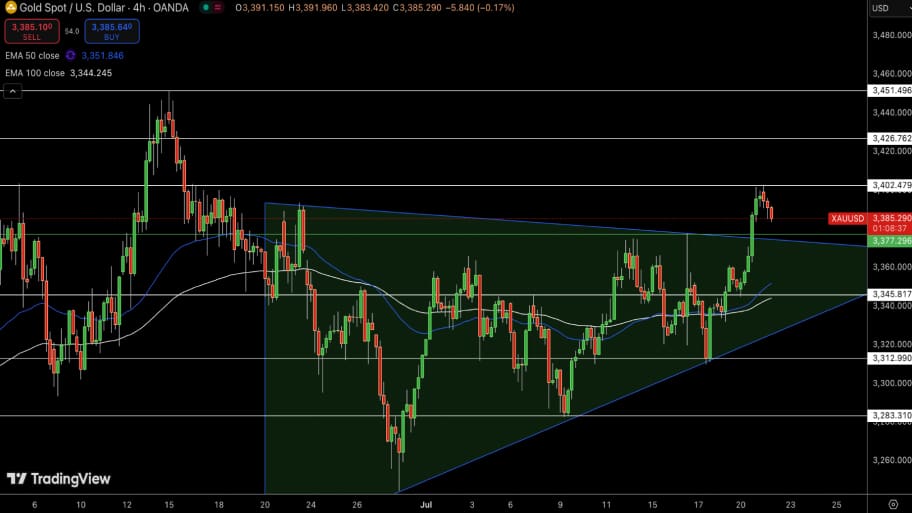Click the 3,300.000 price scale label
The width and height of the screenshot is (912, 513).
892,383
